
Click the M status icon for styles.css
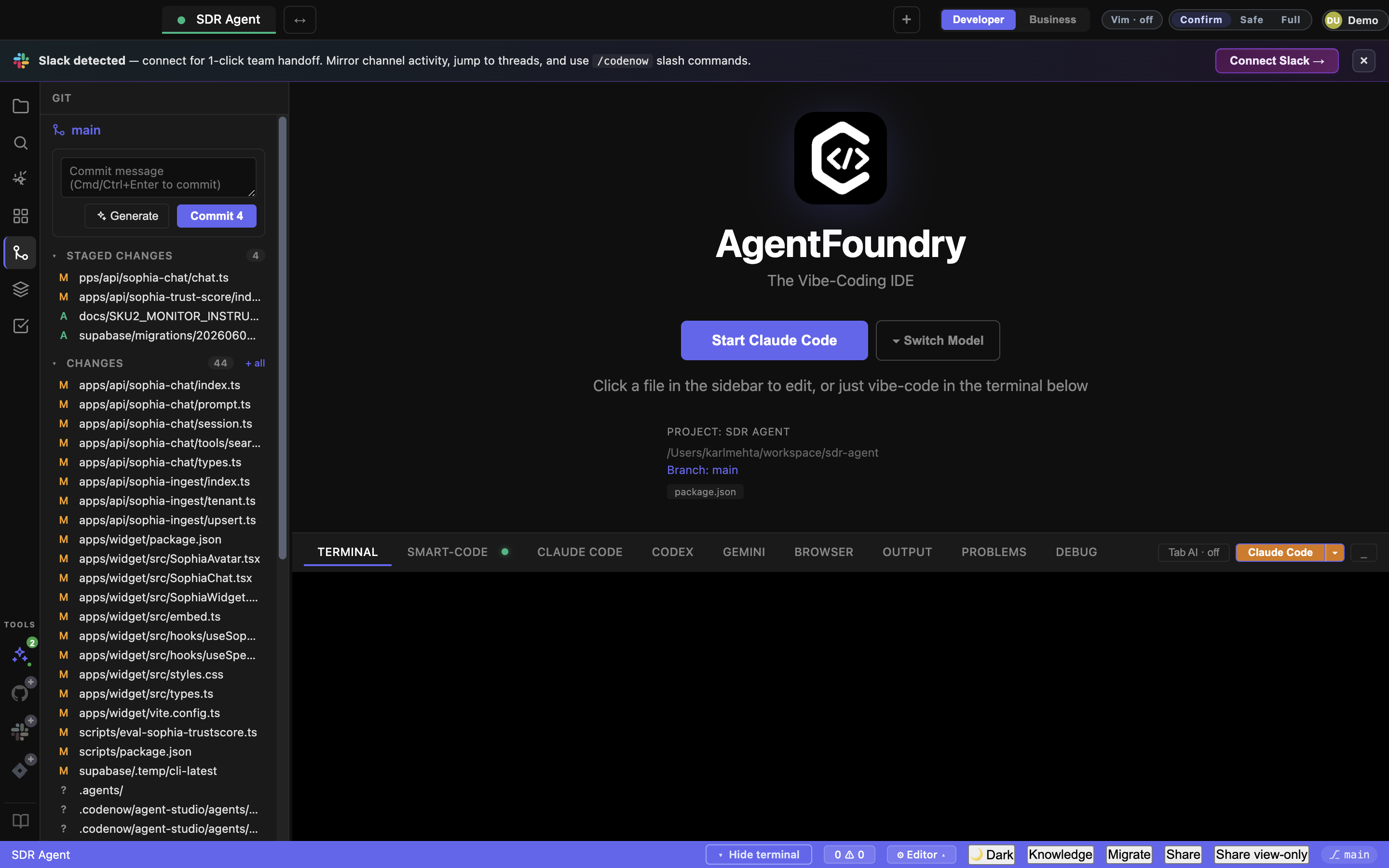(x=64, y=675)
